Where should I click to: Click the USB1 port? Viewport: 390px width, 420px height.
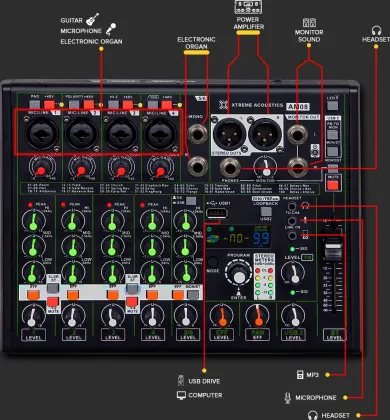click(217, 213)
